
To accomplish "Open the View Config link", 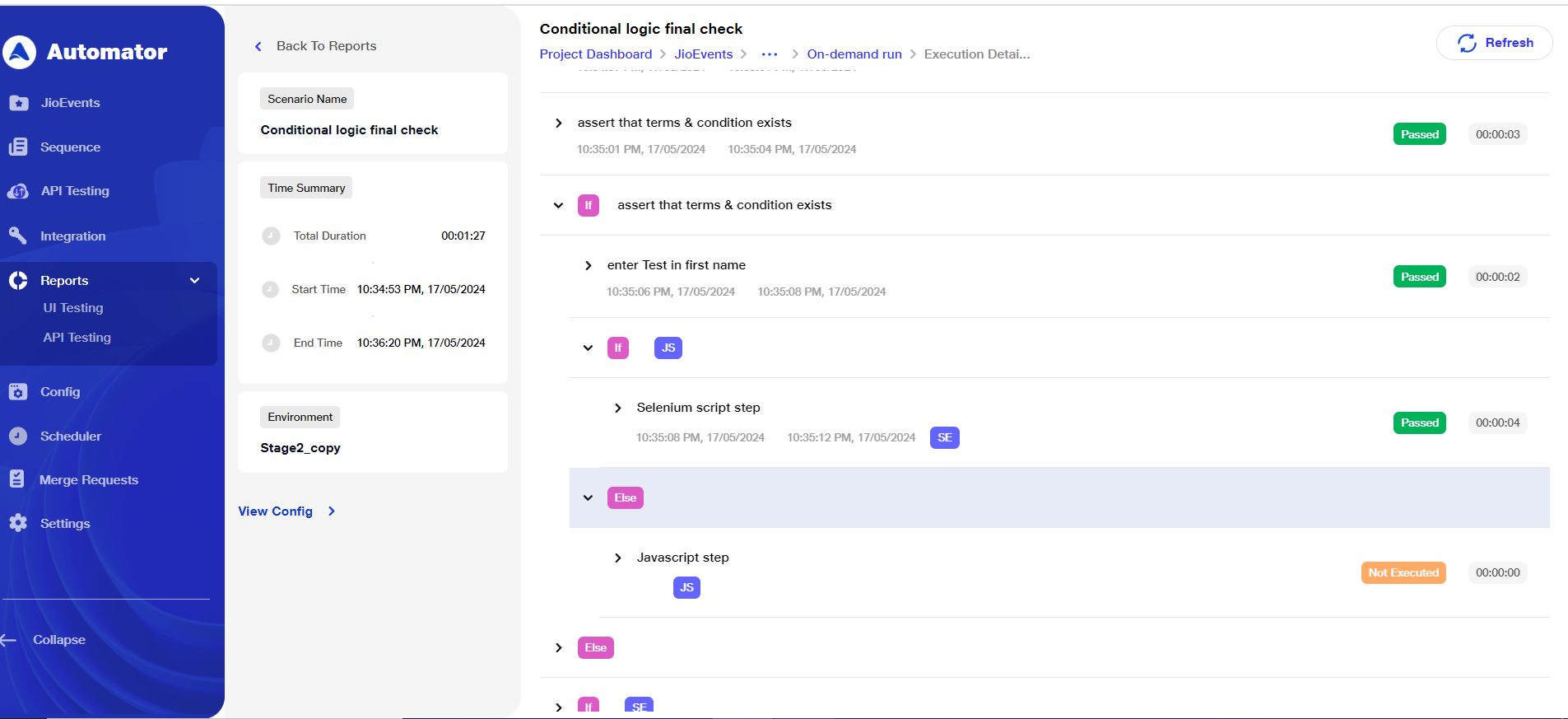I will 276,511.
